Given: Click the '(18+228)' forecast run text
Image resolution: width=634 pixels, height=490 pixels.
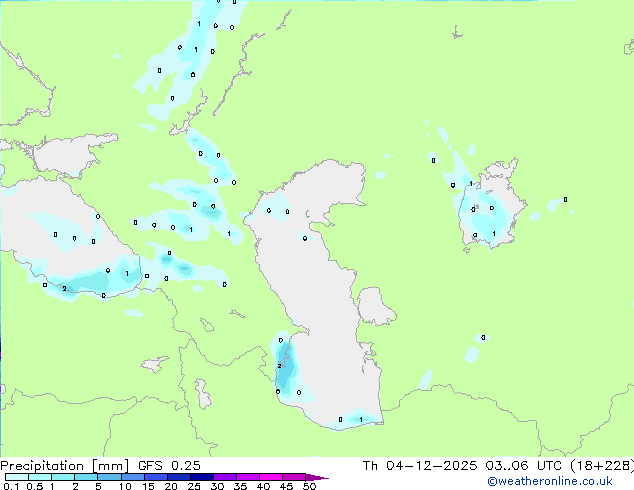Looking at the screenshot, I should (x=602, y=466).
